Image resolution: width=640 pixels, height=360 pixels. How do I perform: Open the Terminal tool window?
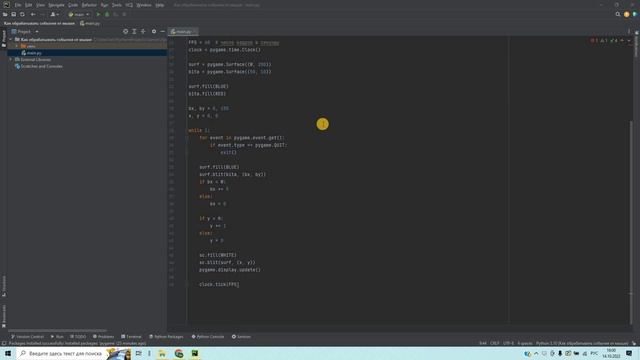pyautogui.click(x=131, y=337)
